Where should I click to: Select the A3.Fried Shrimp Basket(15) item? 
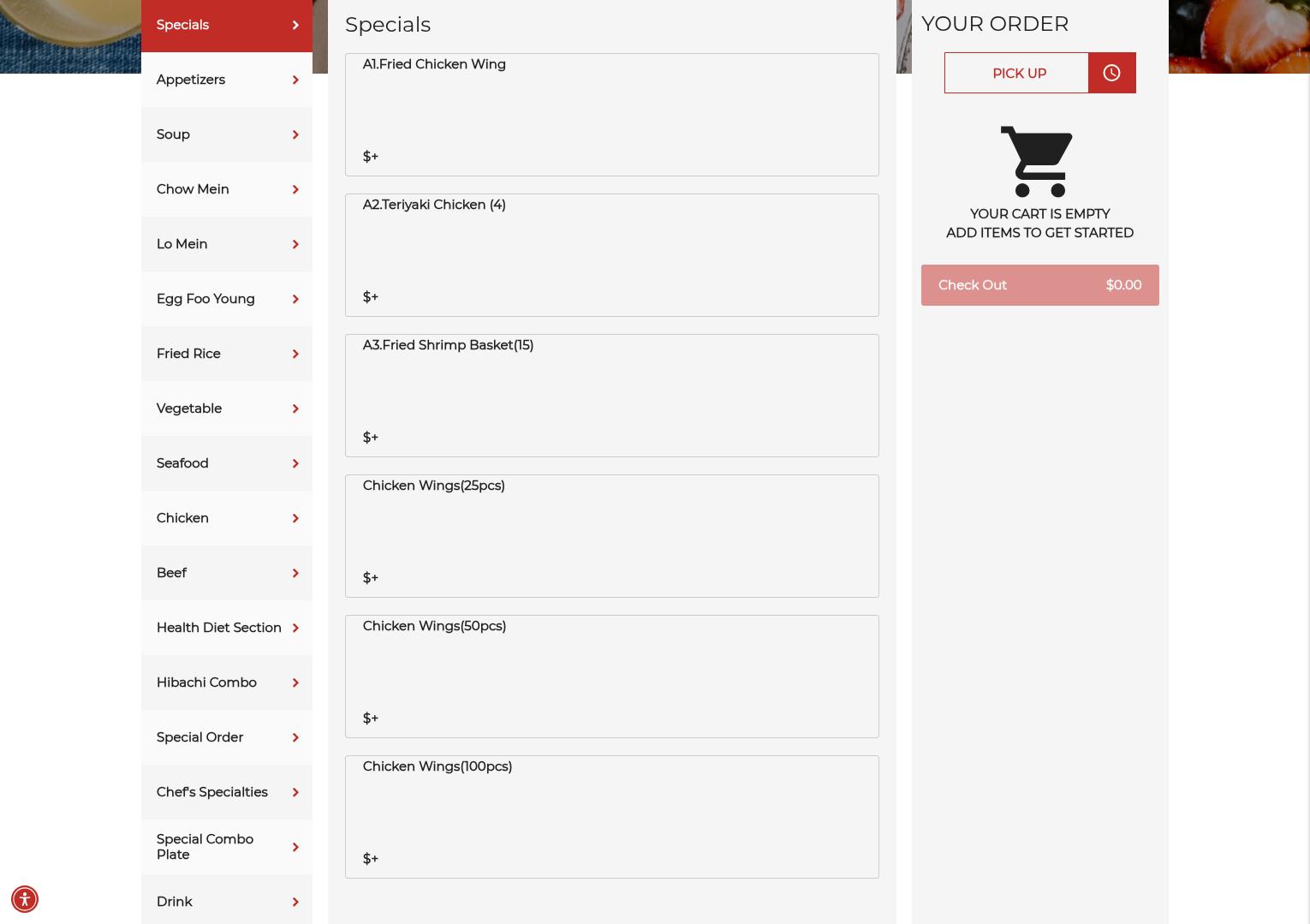[612, 396]
